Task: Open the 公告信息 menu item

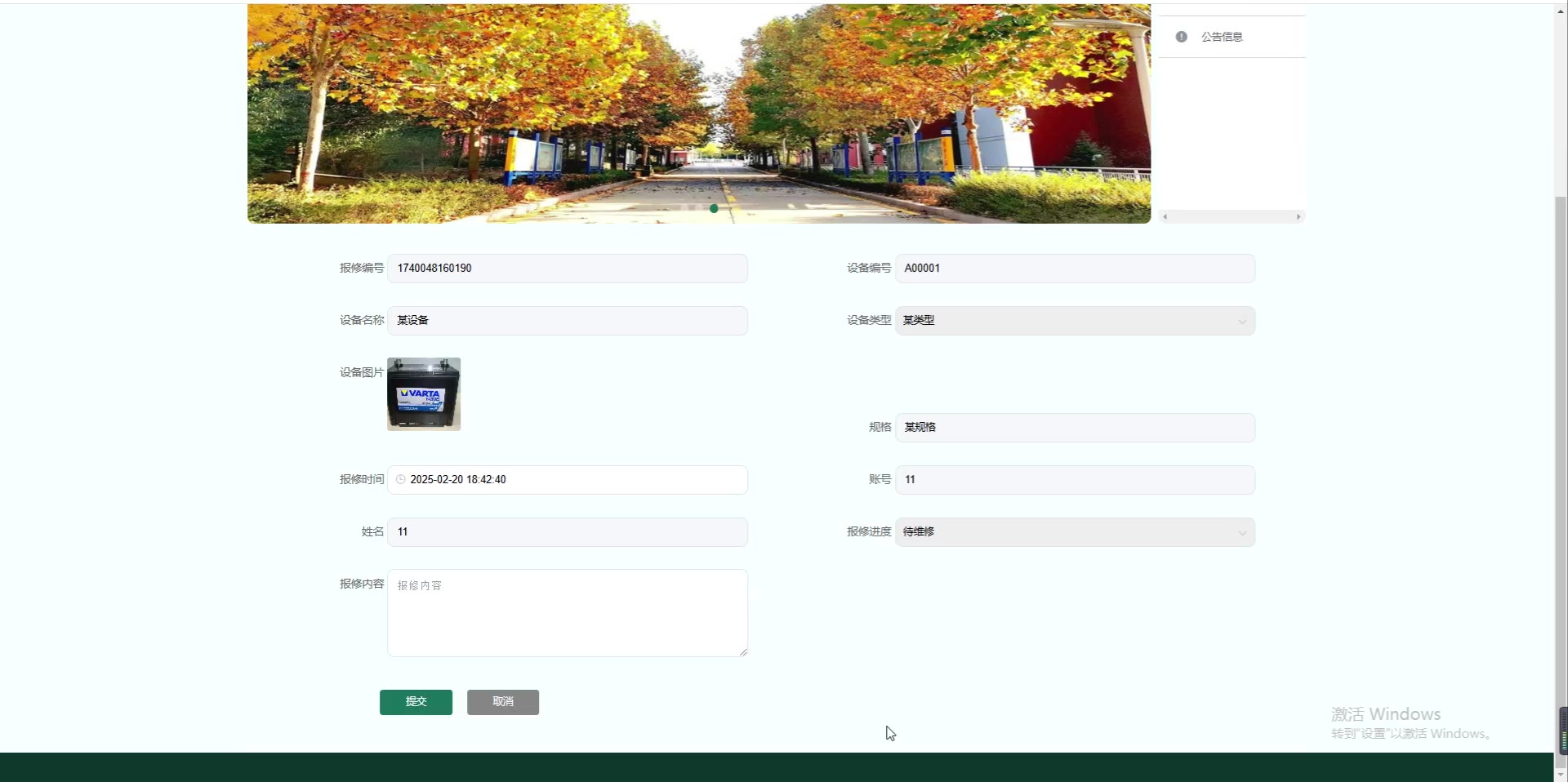Action: pyautogui.click(x=1222, y=37)
